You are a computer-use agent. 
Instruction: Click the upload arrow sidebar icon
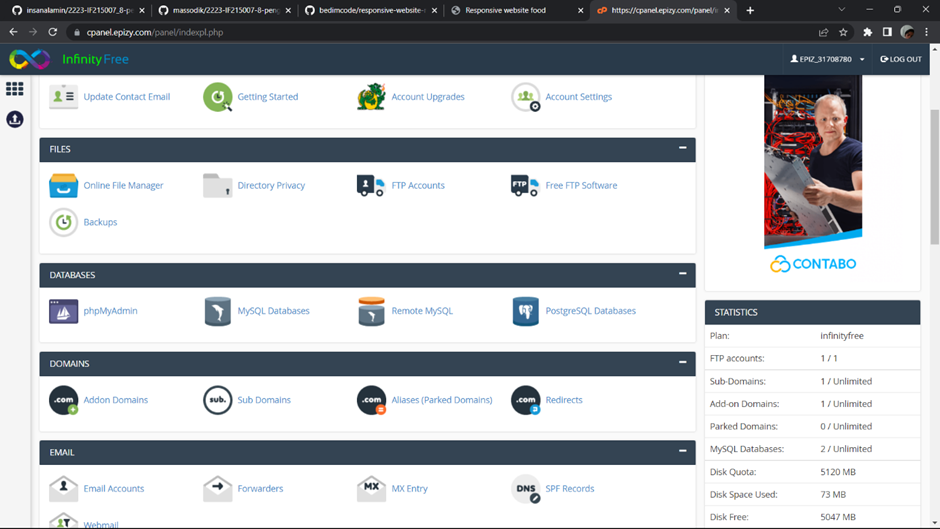coord(14,119)
